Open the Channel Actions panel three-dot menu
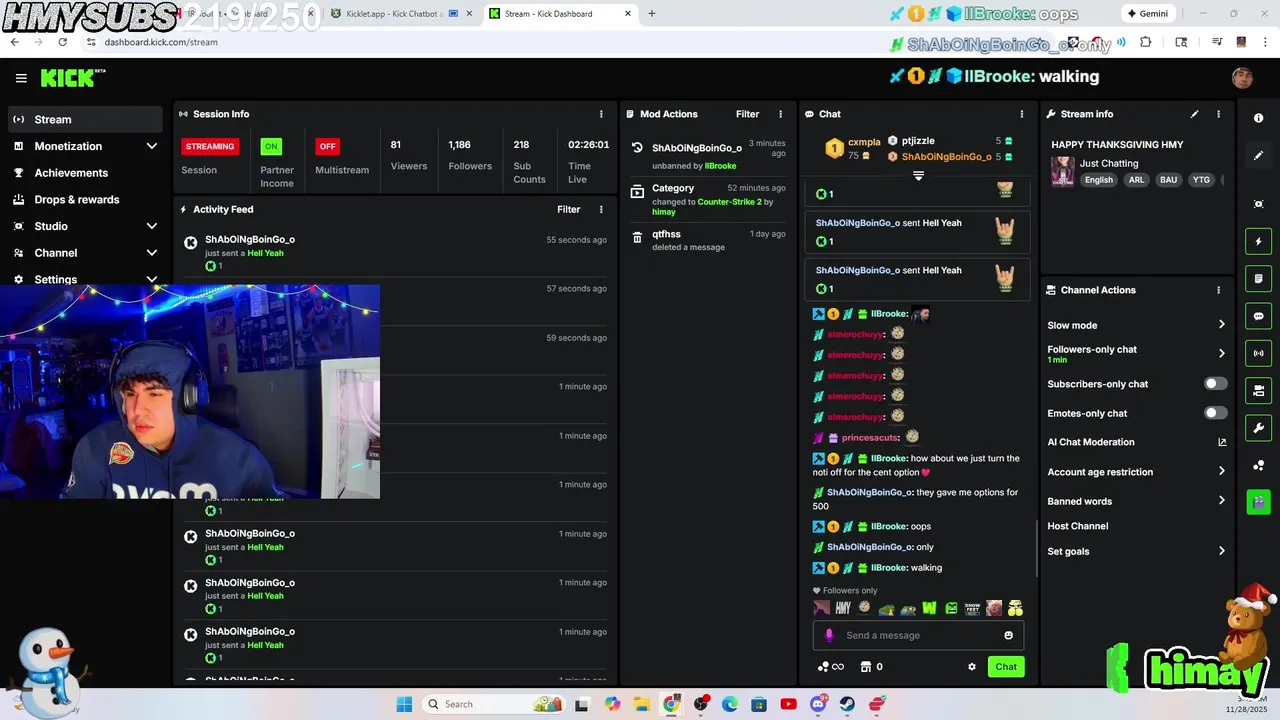 tap(1218, 290)
